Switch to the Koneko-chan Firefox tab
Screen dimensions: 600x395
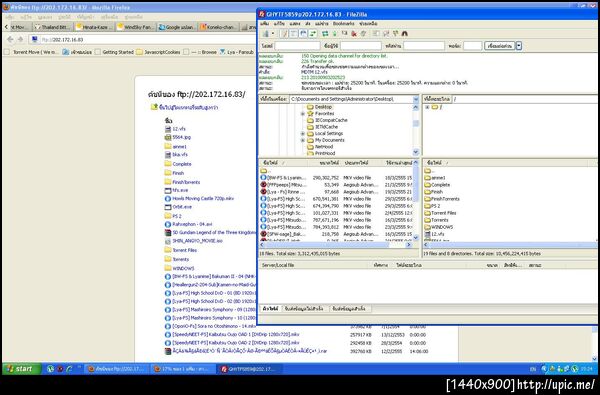(218, 27)
